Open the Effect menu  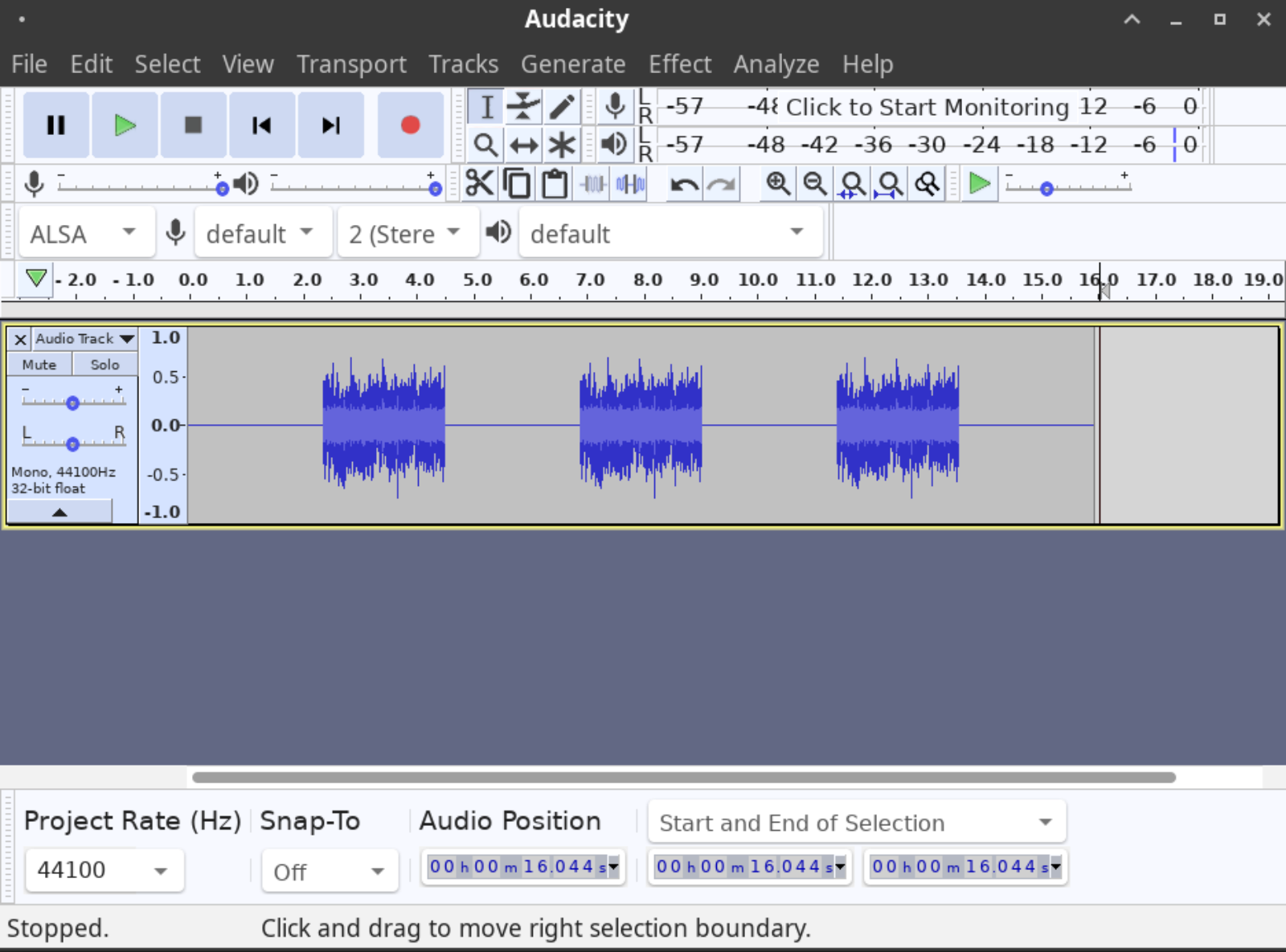point(680,64)
